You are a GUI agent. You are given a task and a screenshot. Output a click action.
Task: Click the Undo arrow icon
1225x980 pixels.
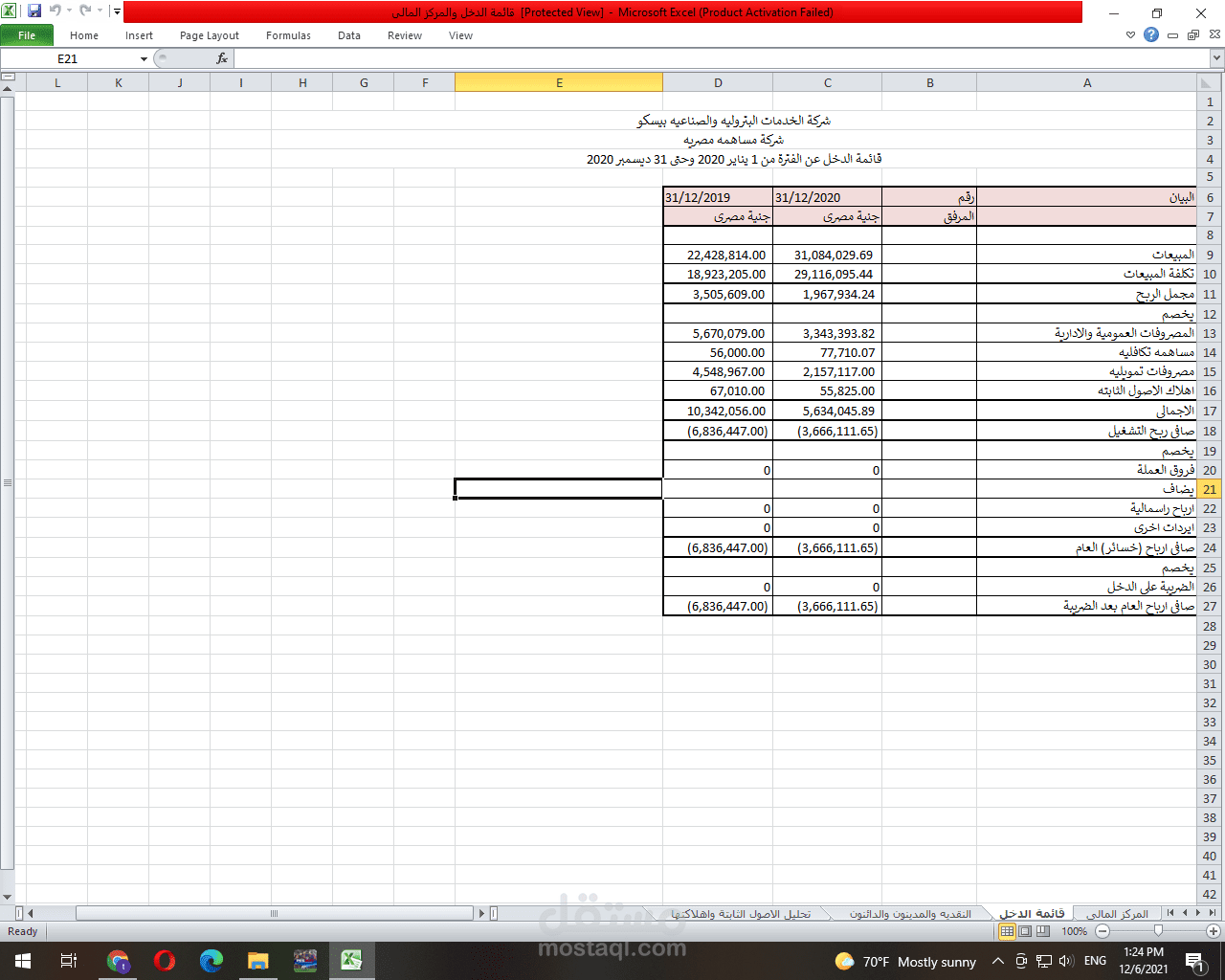point(56,11)
